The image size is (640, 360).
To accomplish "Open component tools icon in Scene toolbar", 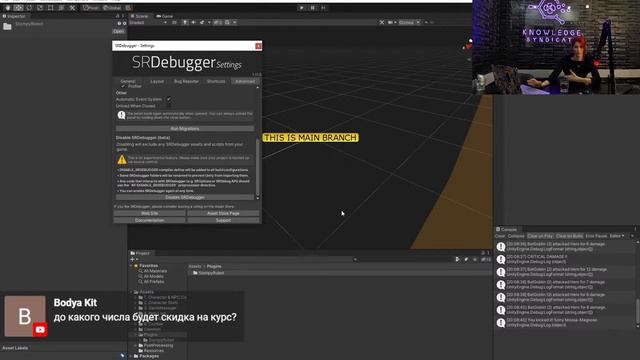I will [382, 22].
